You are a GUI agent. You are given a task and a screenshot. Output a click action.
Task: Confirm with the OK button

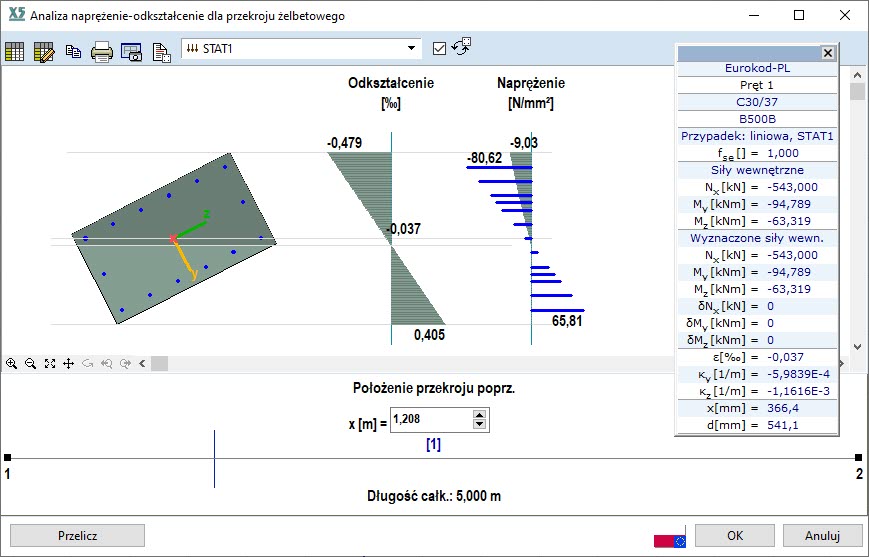(x=735, y=535)
